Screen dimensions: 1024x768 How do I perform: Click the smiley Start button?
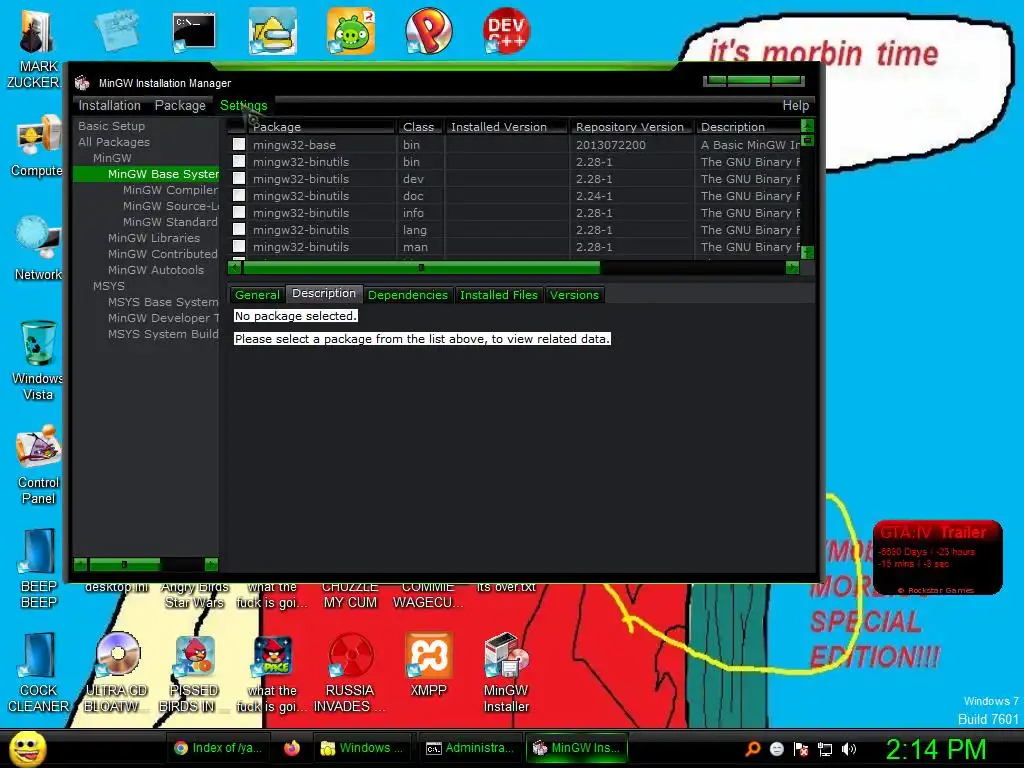pos(27,749)
